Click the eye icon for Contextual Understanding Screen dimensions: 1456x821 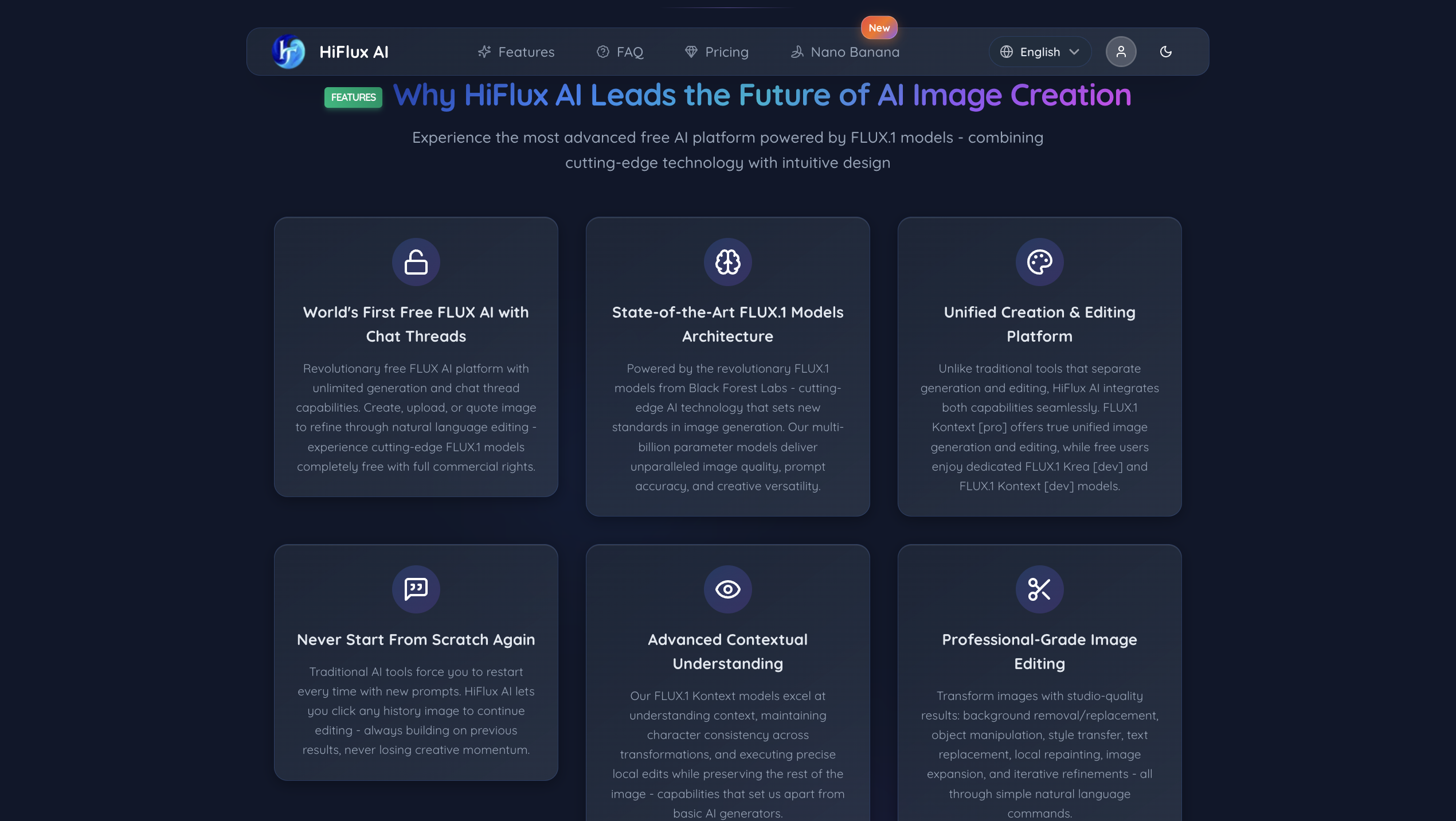coord(728,589)
